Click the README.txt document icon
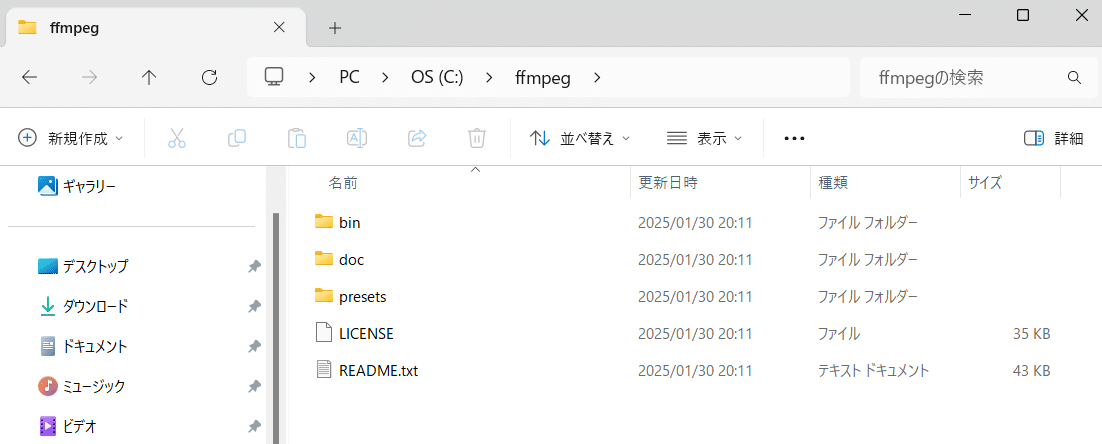This screenshot has height=444, width=1102. (323, 370)
